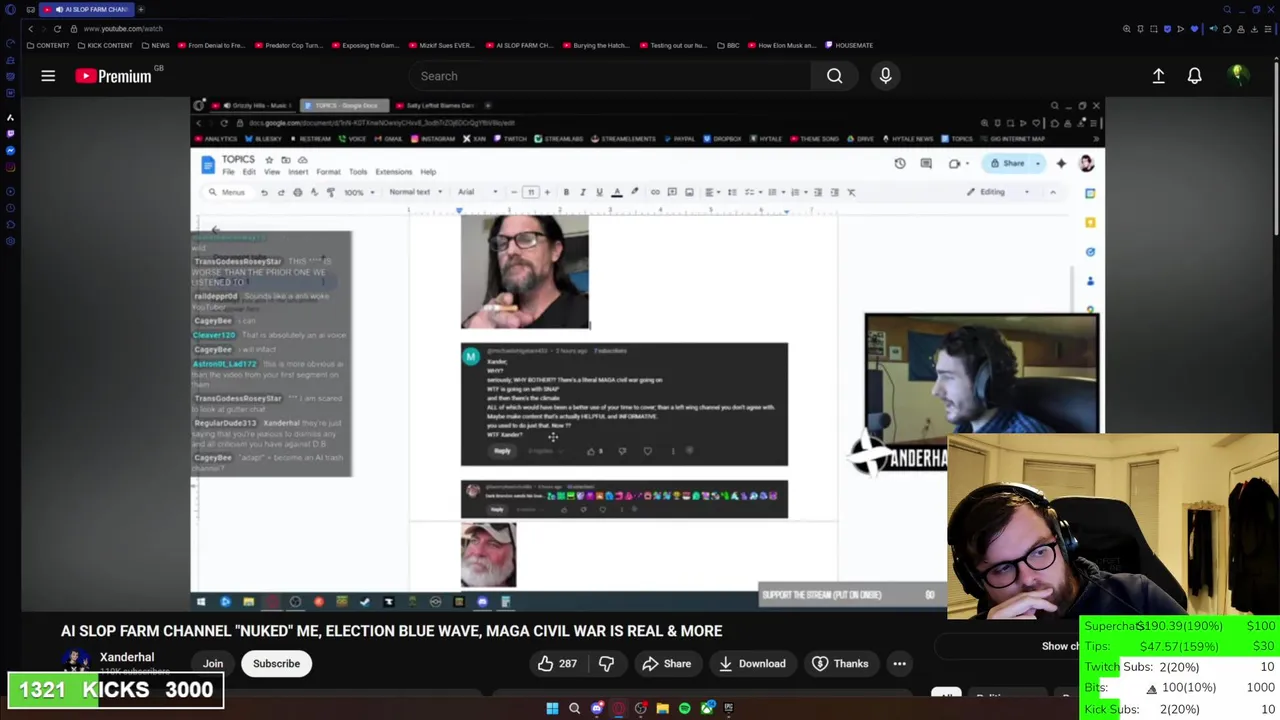Open Windows taskbar search
This screenshot has width=1280, height=720.
(x=574, y=708)
